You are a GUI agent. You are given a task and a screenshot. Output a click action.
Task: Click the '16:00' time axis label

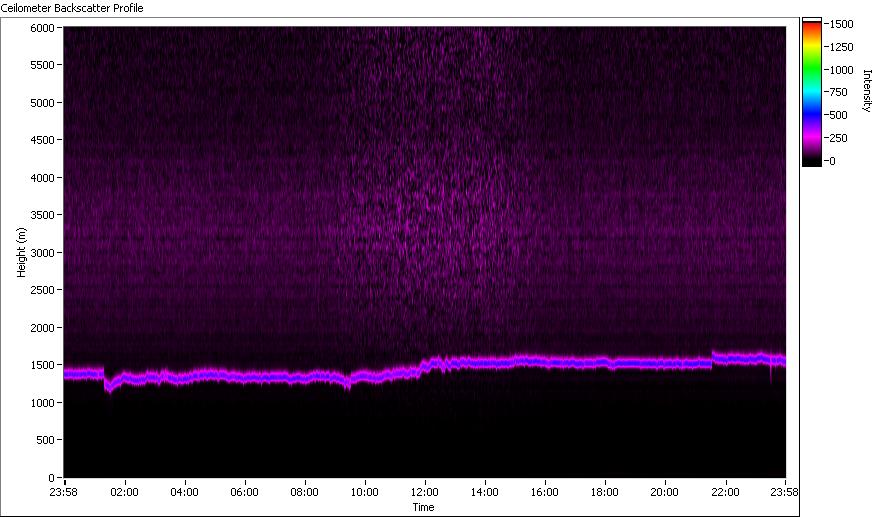pyautogui.click(x=545, y=492)
